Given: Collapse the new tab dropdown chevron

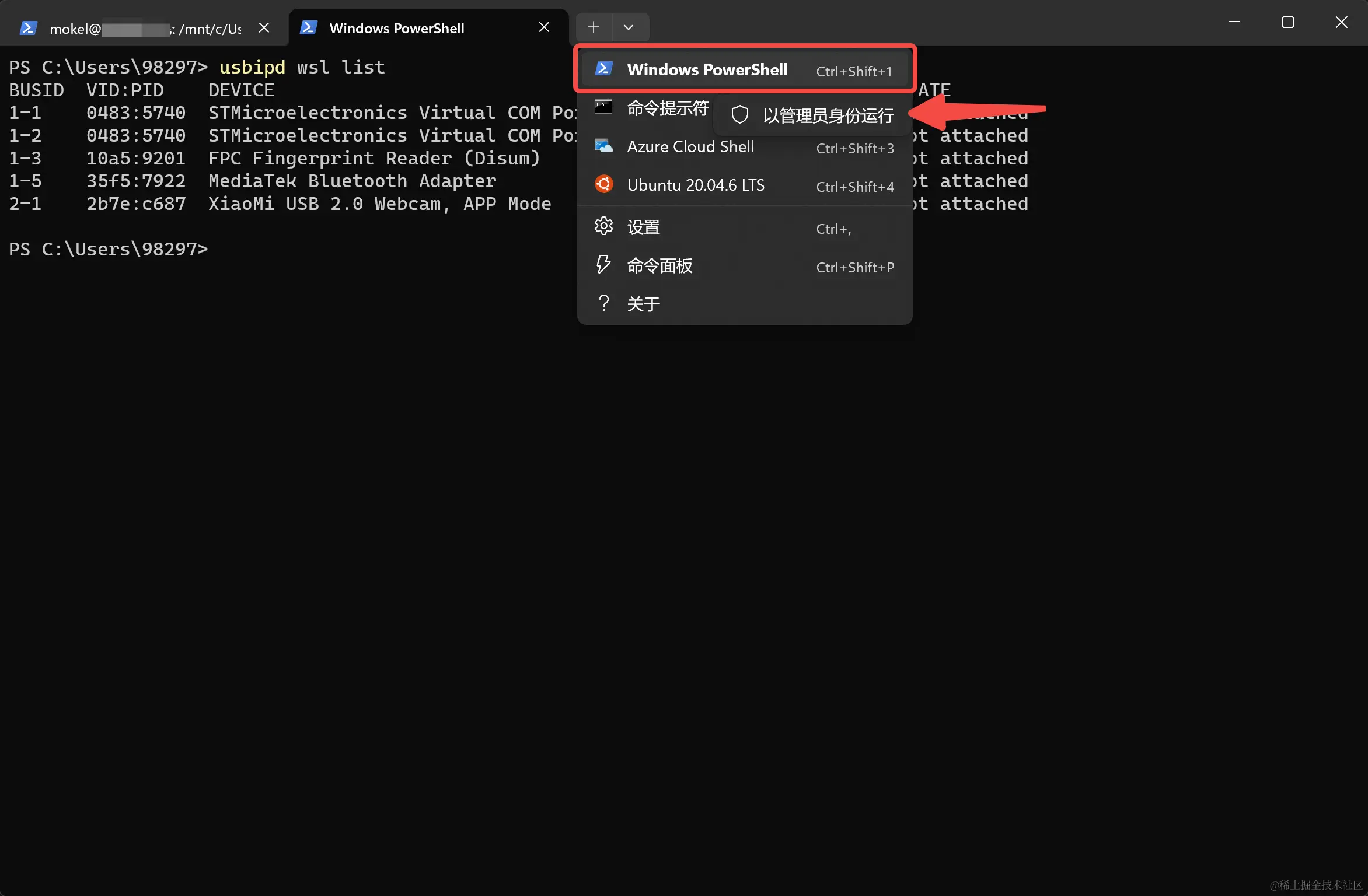Looking at the screenshot, I should [629, 27].
